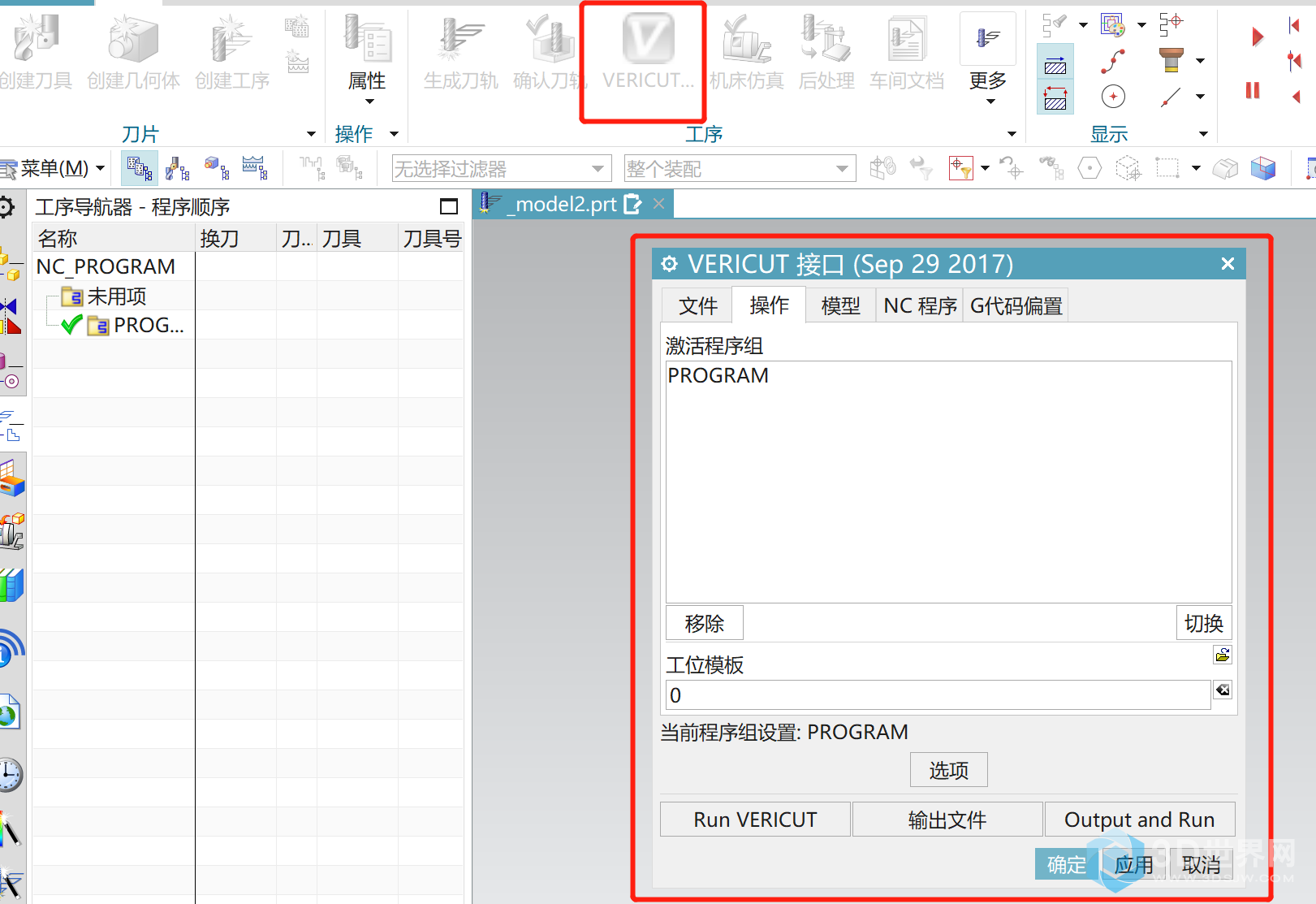Switch to the 模型 tab
The height and width of the screenshot is (904, 1316).
point(840,305)
